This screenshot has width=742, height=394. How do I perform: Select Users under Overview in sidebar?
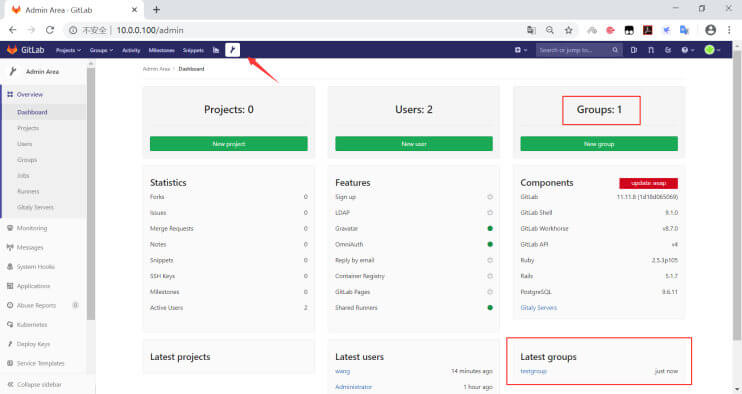pyautogui.click(x=25, y=144)
